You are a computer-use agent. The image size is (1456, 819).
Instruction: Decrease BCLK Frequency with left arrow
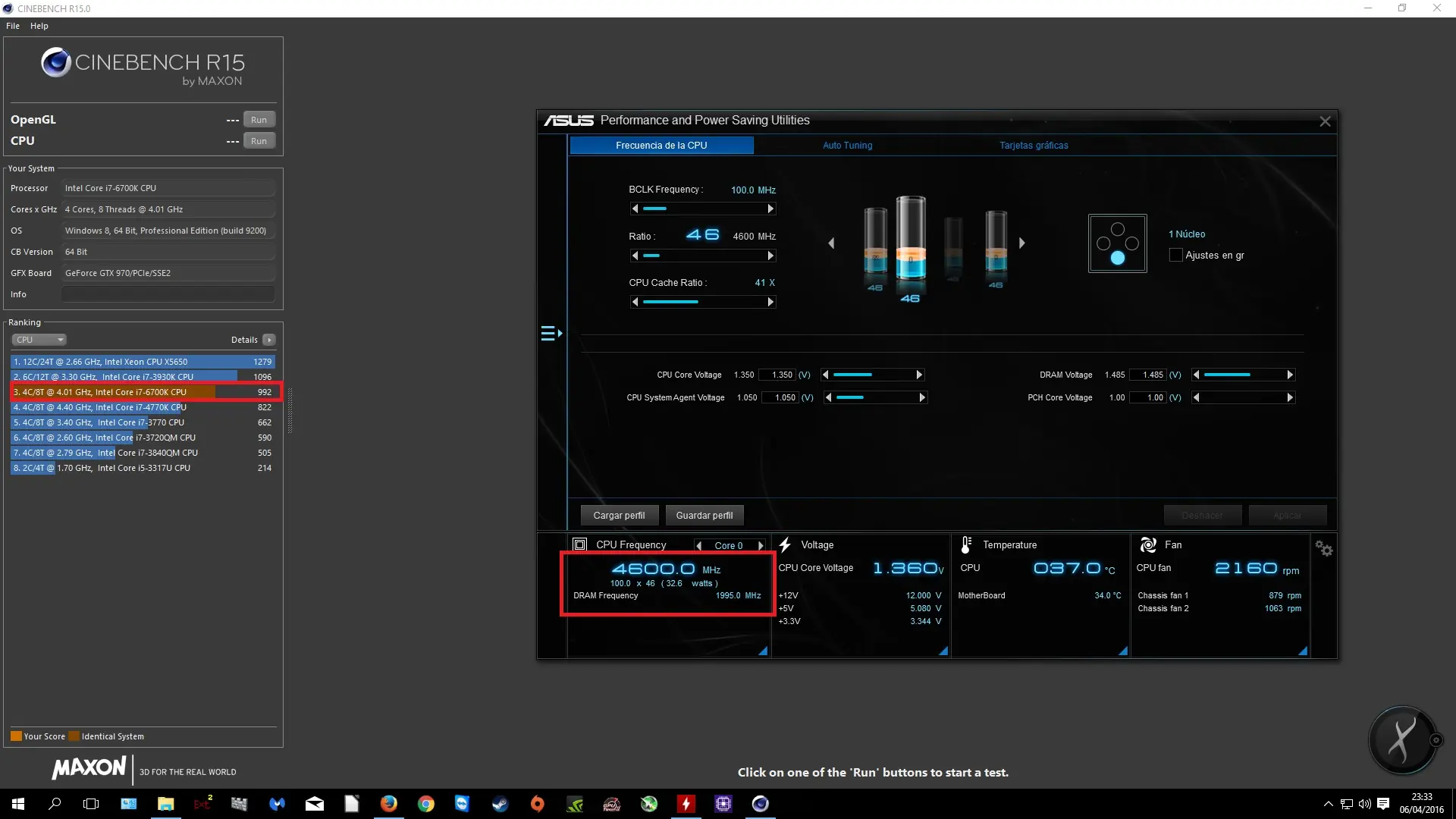pyautogui.click(x=635, y=209)
